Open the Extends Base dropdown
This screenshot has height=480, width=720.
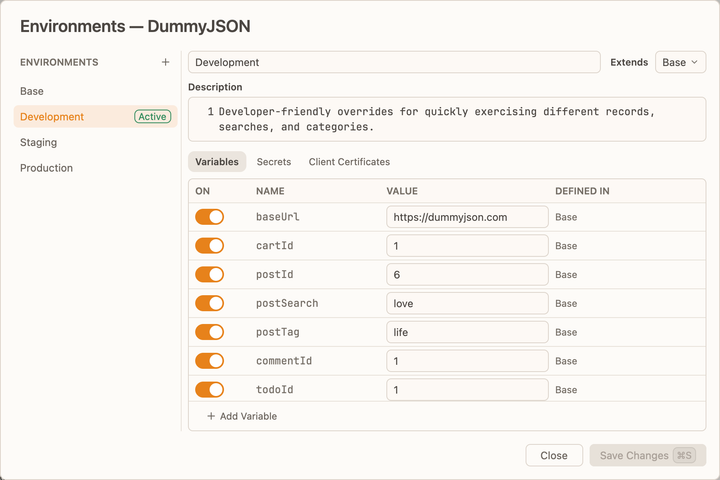(x=680, y=62)
